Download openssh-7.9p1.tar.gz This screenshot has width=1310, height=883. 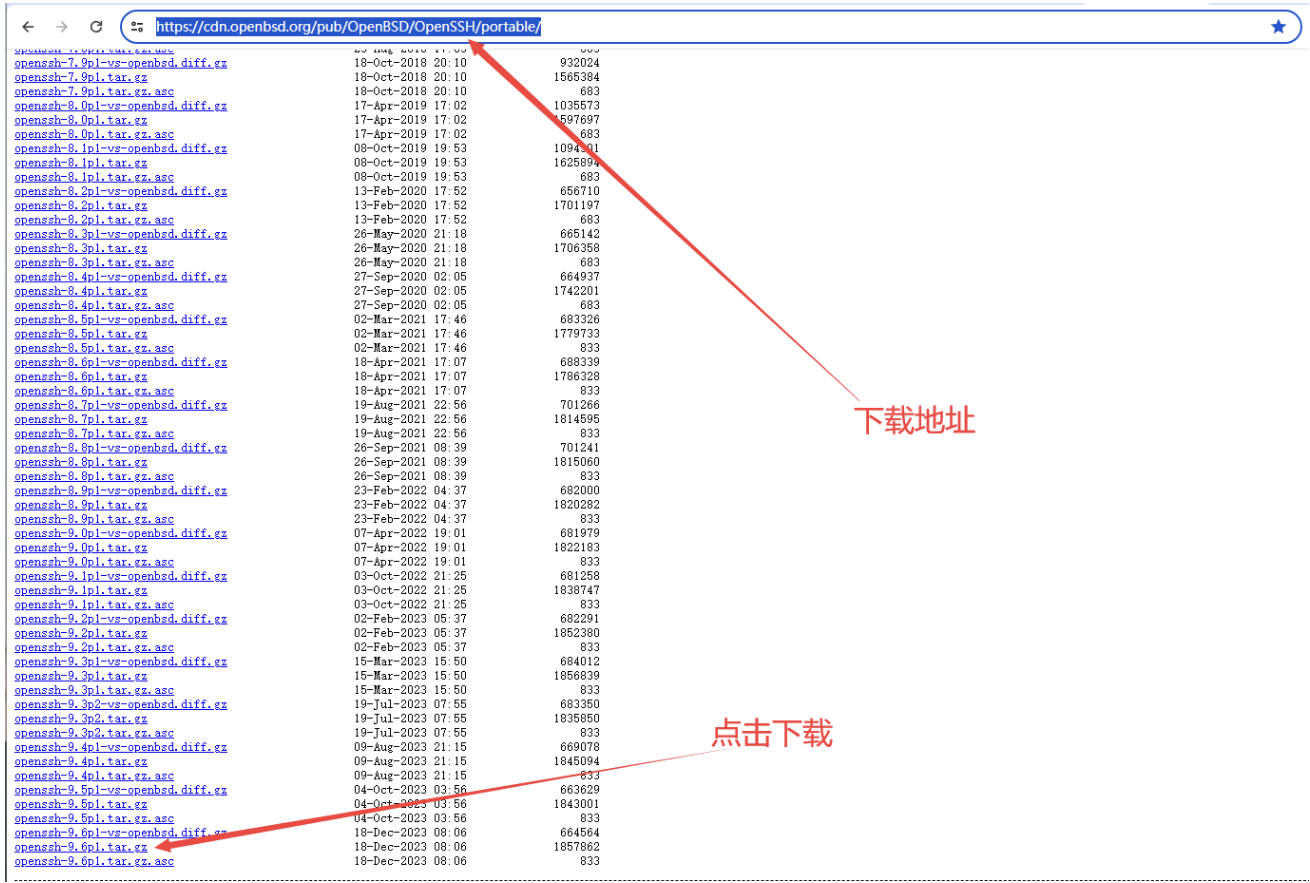[81, 77]
